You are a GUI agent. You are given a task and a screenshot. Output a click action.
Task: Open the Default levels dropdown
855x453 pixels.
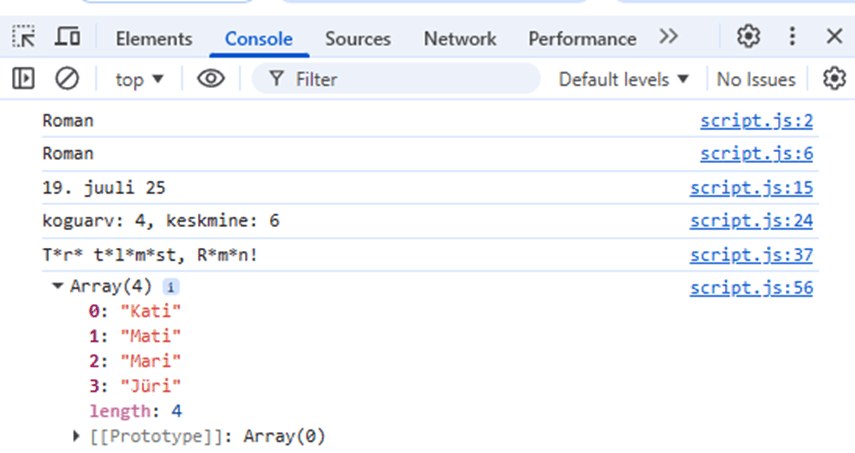pos(624,79)
